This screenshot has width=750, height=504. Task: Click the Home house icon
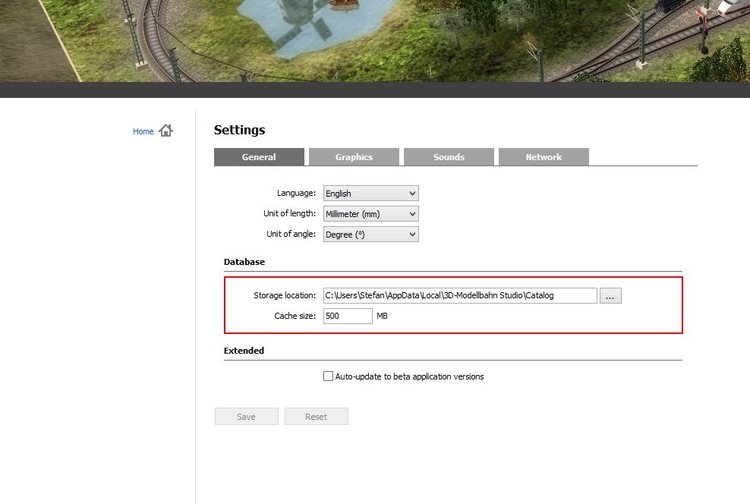[x=166, y=131]
